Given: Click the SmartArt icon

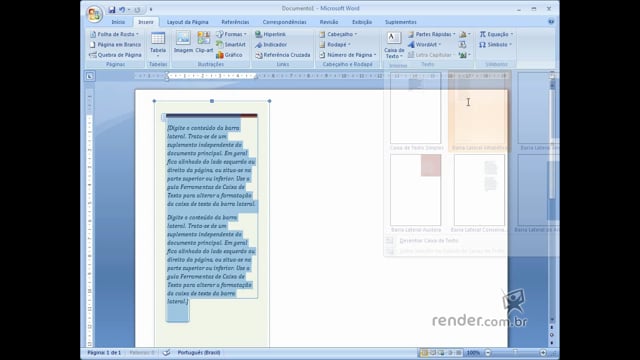Looking at the screenshot, I should 220,44.
